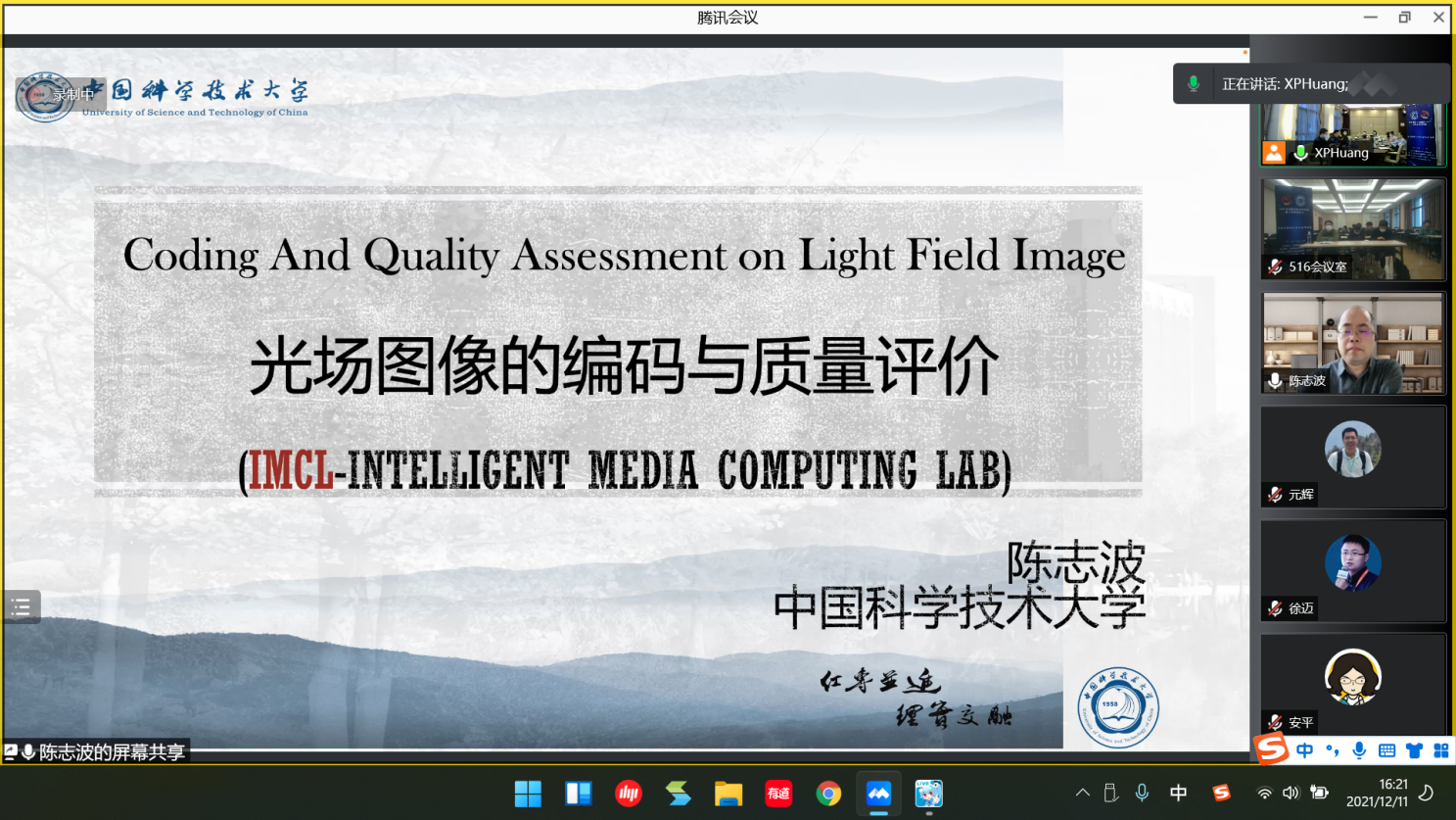Open Sogou toolbox grid icon

[1440, 750]
